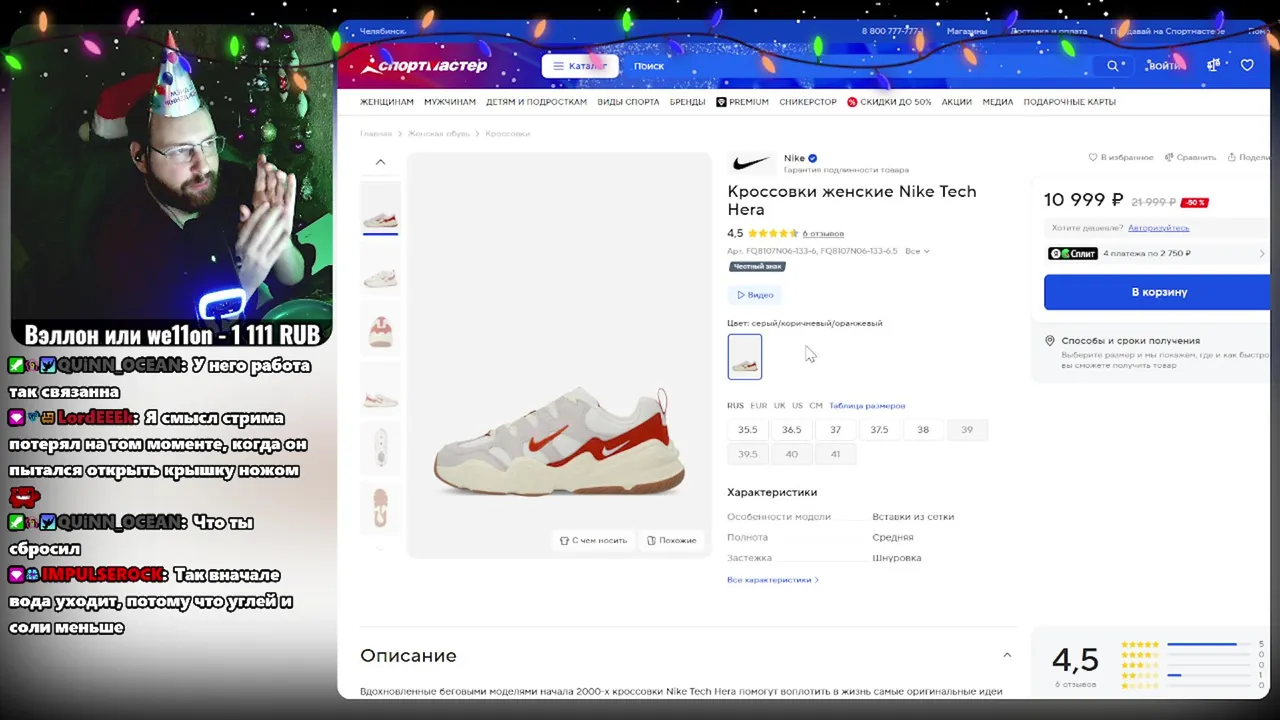
Task: Add product В избранное
Action: point(1121,157)
